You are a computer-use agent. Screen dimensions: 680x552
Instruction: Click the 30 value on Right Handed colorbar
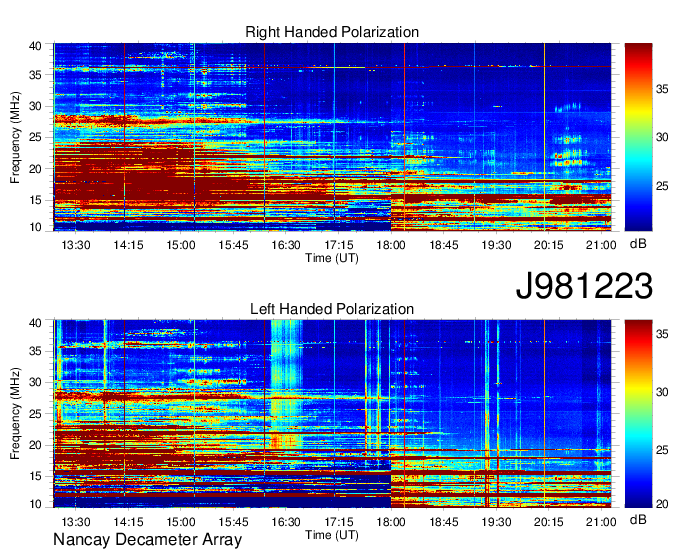tap(662, 137)
